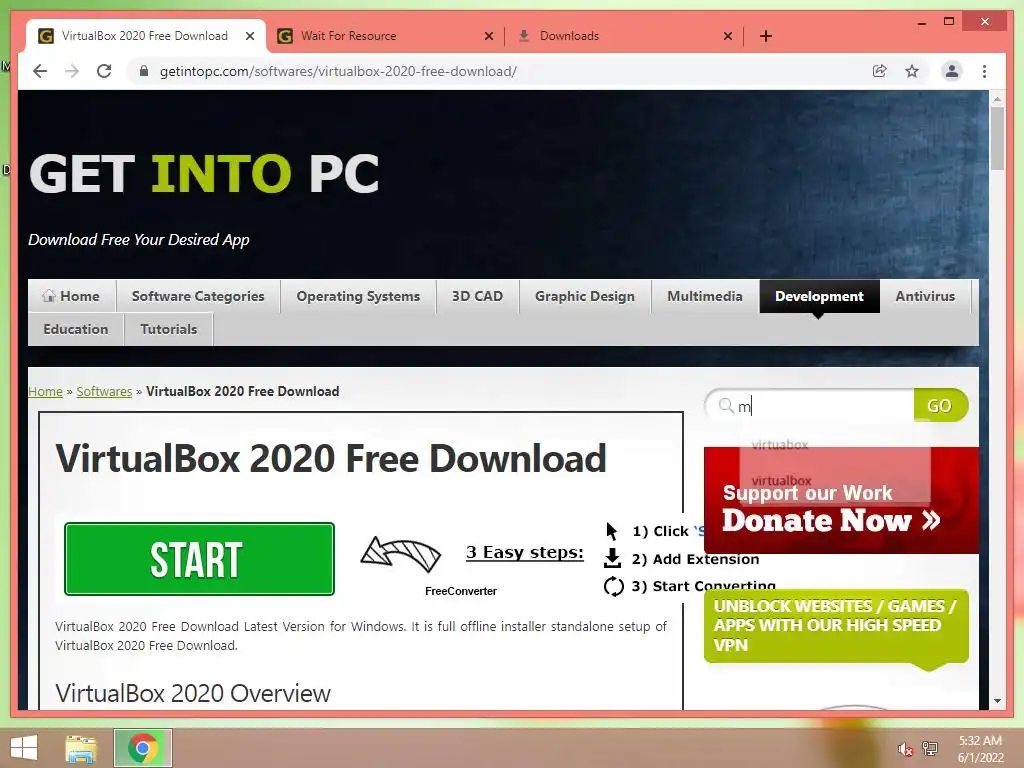Open the Tutorials menu item
1024x768 pixels.
click(168, 329)
